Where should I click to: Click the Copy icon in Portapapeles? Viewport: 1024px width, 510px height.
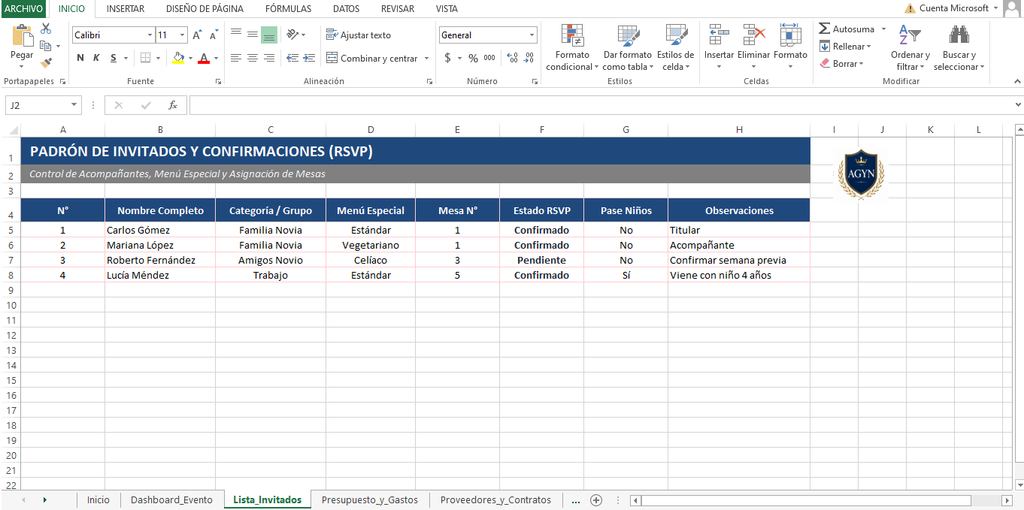pos(45,46)
